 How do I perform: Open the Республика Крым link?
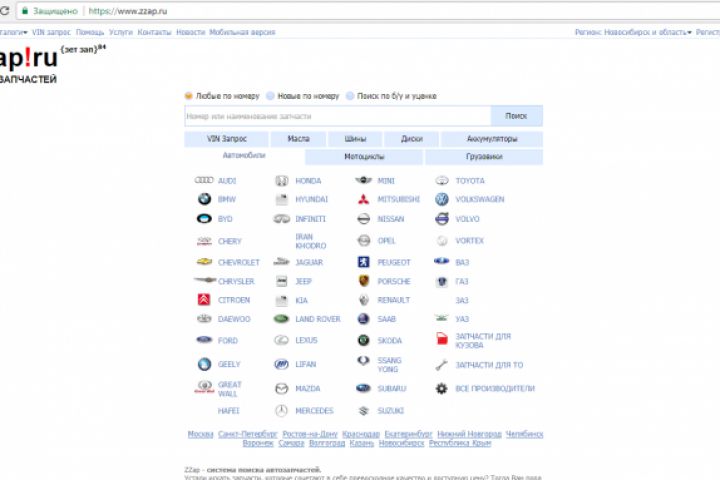coord(460,443)
